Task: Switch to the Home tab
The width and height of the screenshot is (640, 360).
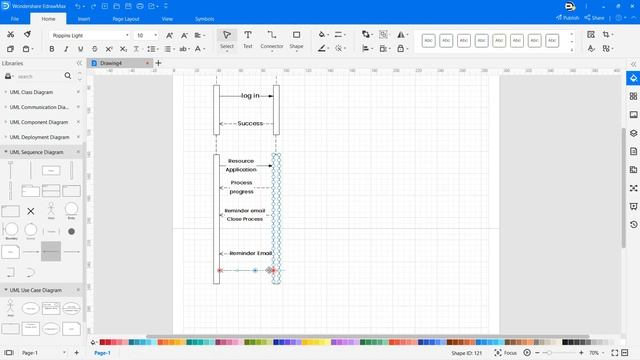Action: pyautogui.click(x=48, y=19)
